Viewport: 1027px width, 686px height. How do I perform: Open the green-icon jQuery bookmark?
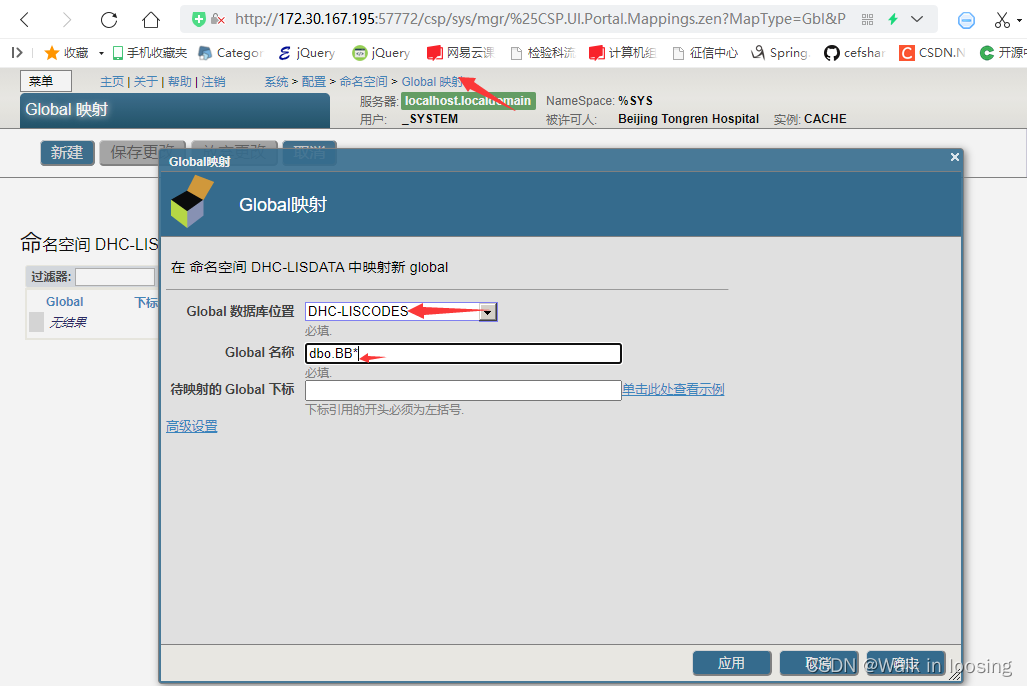381,52
